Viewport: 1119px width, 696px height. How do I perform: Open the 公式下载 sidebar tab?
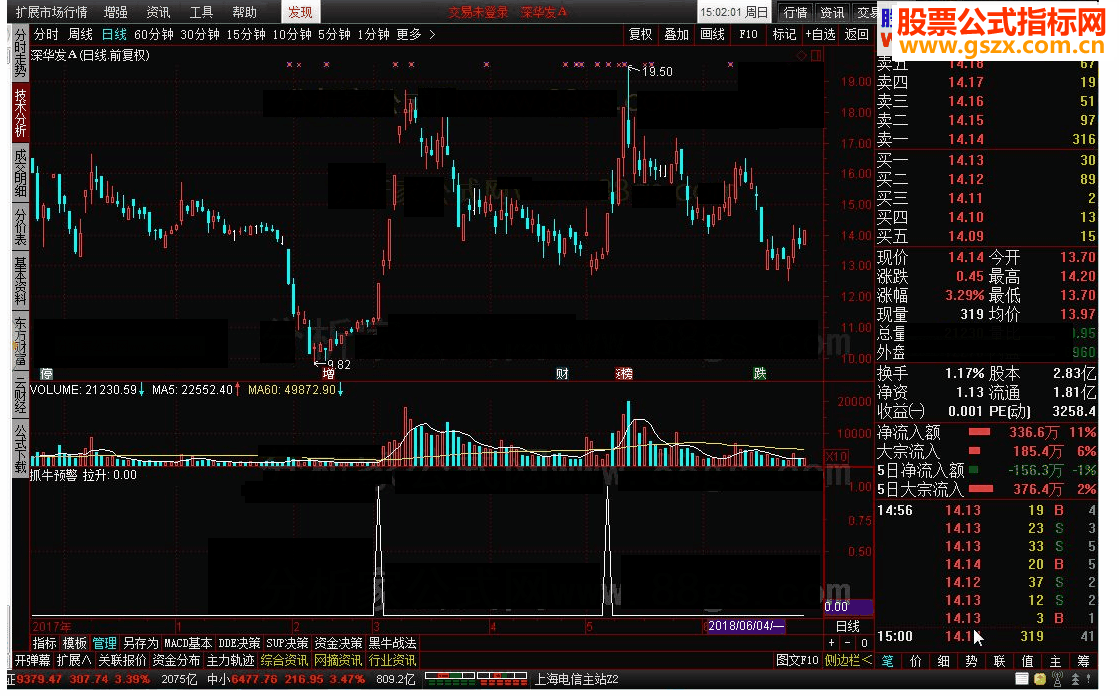[x=20, y=448]
